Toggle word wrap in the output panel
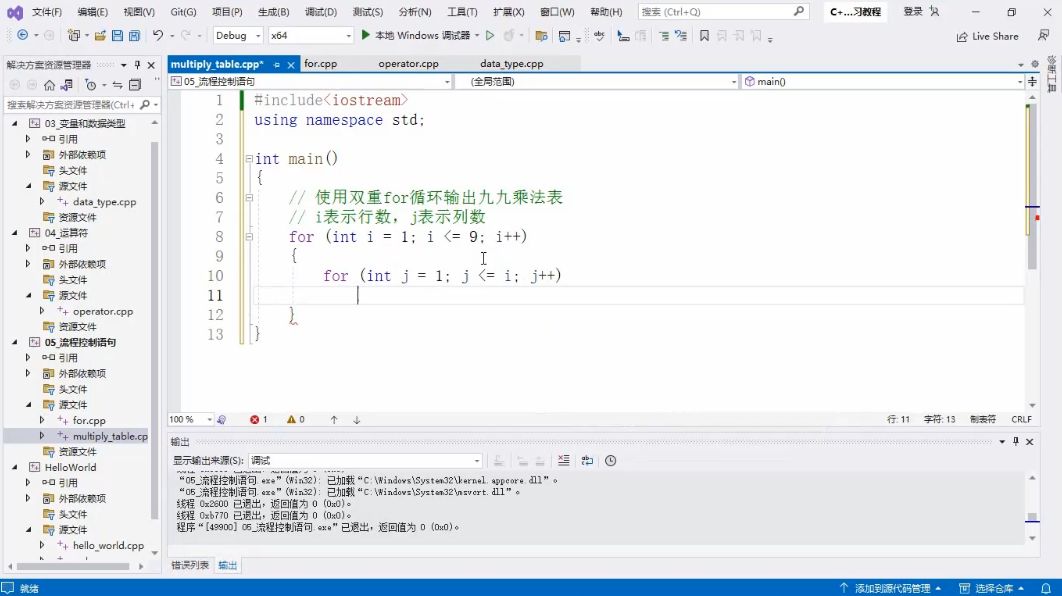 point(587,461)
